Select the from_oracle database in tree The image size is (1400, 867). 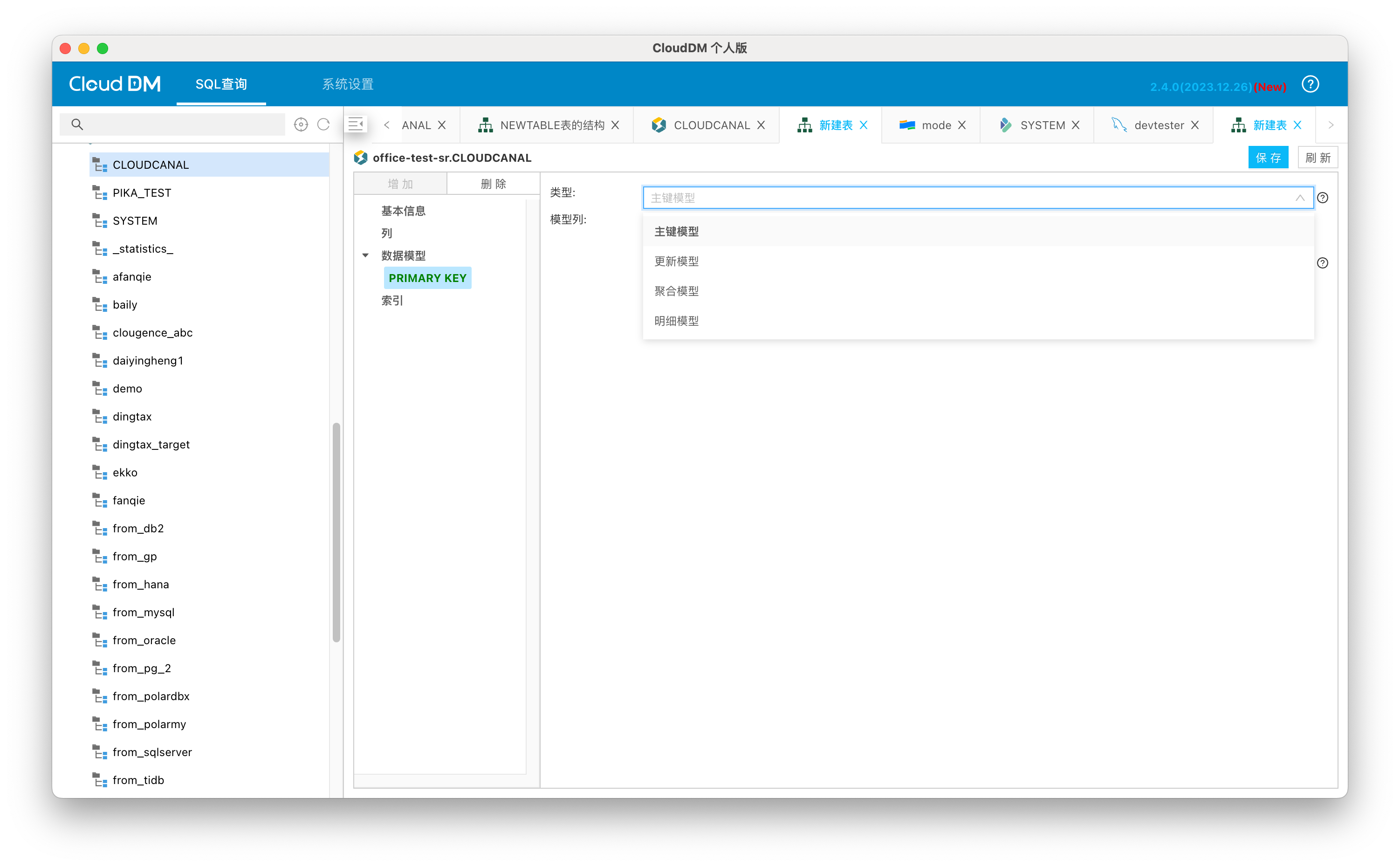click(x=144, y=640)
